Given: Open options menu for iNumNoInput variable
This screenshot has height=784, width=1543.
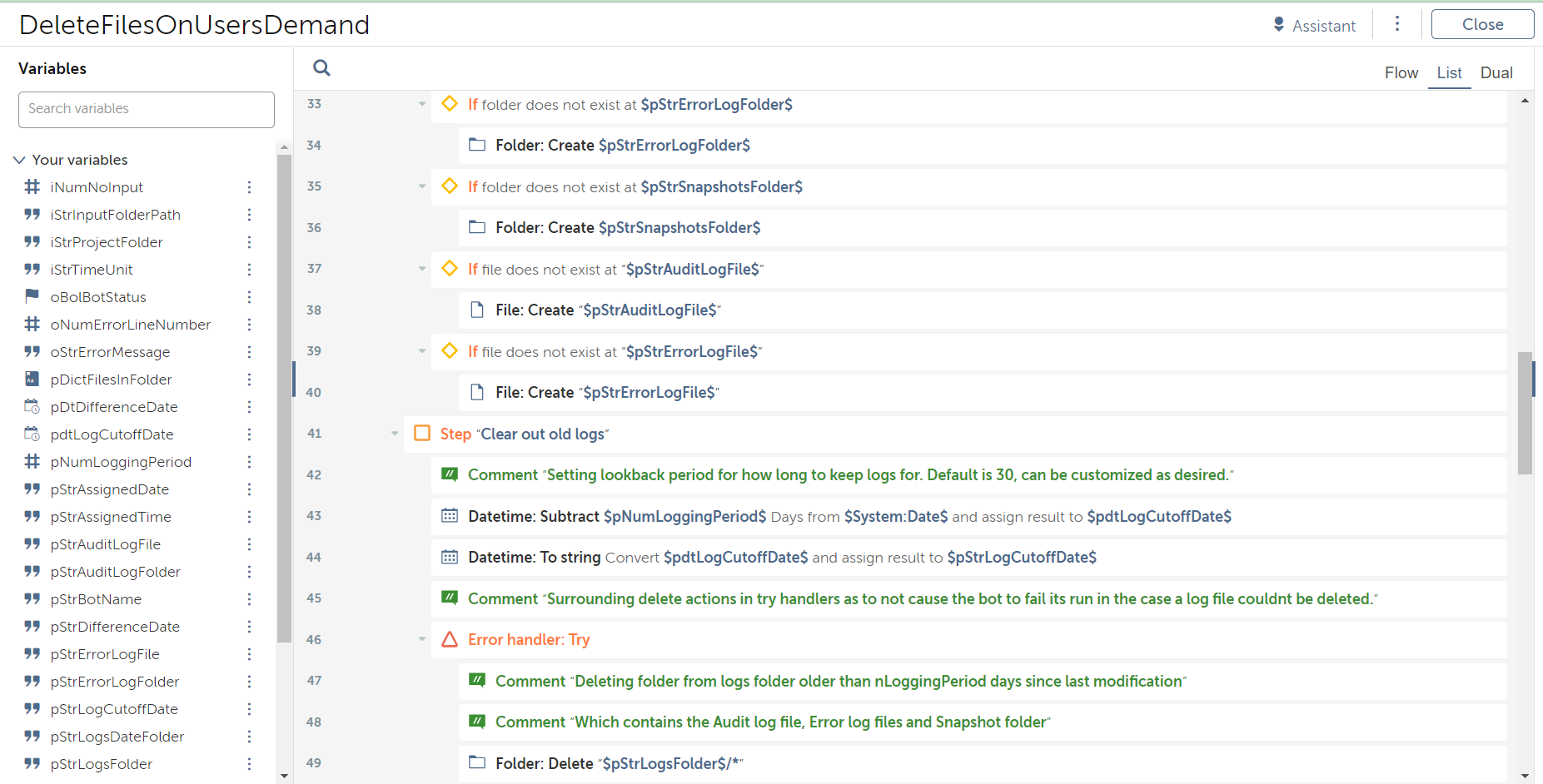Looking at the screenshot, I should pyautogui.click(x=249, y=187).
